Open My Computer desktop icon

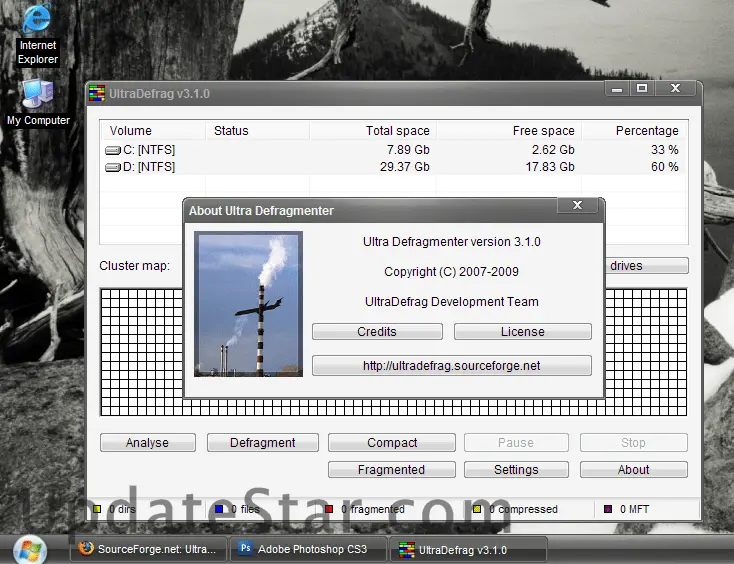pyautogui.click(x=38, y=103)
